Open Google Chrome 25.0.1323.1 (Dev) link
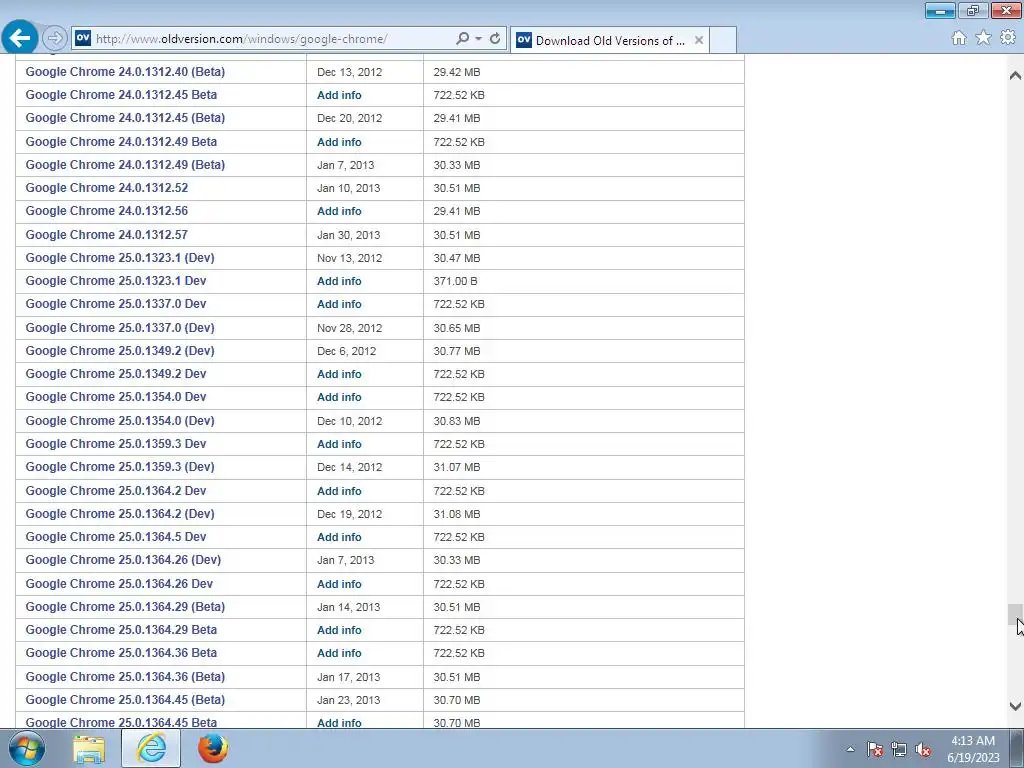This screenshot has height=768, width=1024. point(120,257)
